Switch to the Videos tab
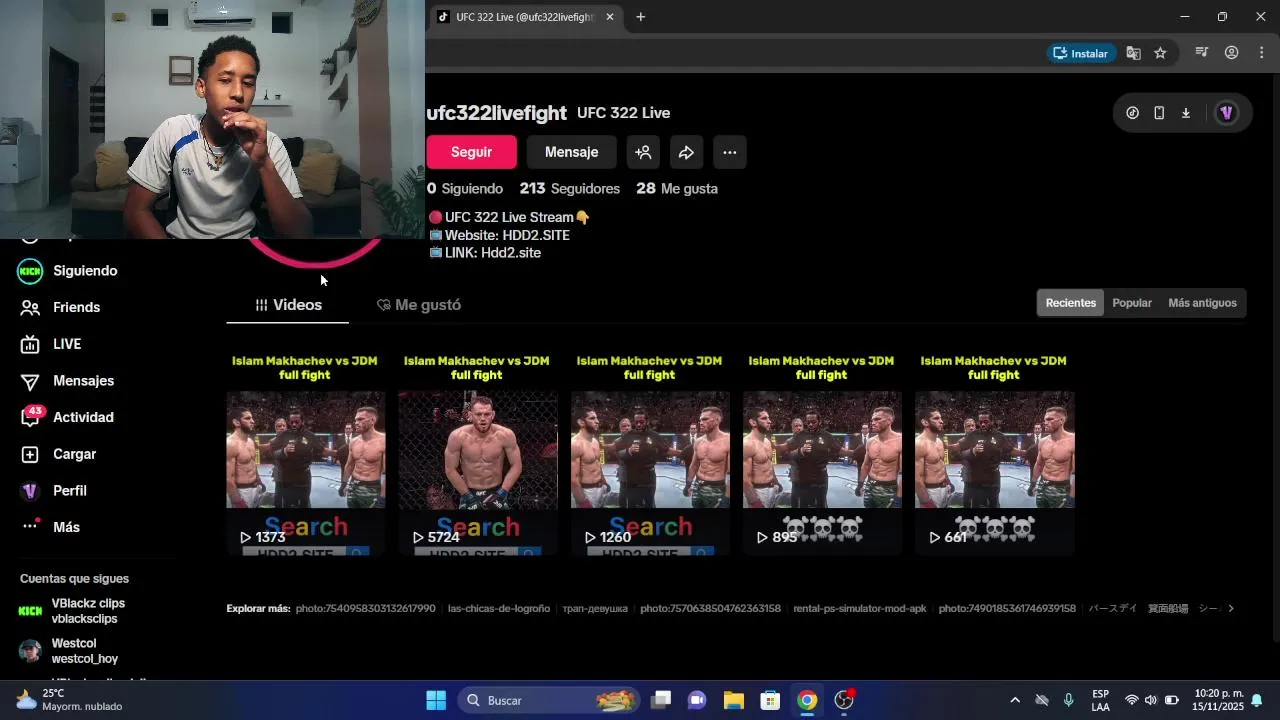Image resolution: width=1280 pixels, height=720 pixels. click(x=288, y=305)
